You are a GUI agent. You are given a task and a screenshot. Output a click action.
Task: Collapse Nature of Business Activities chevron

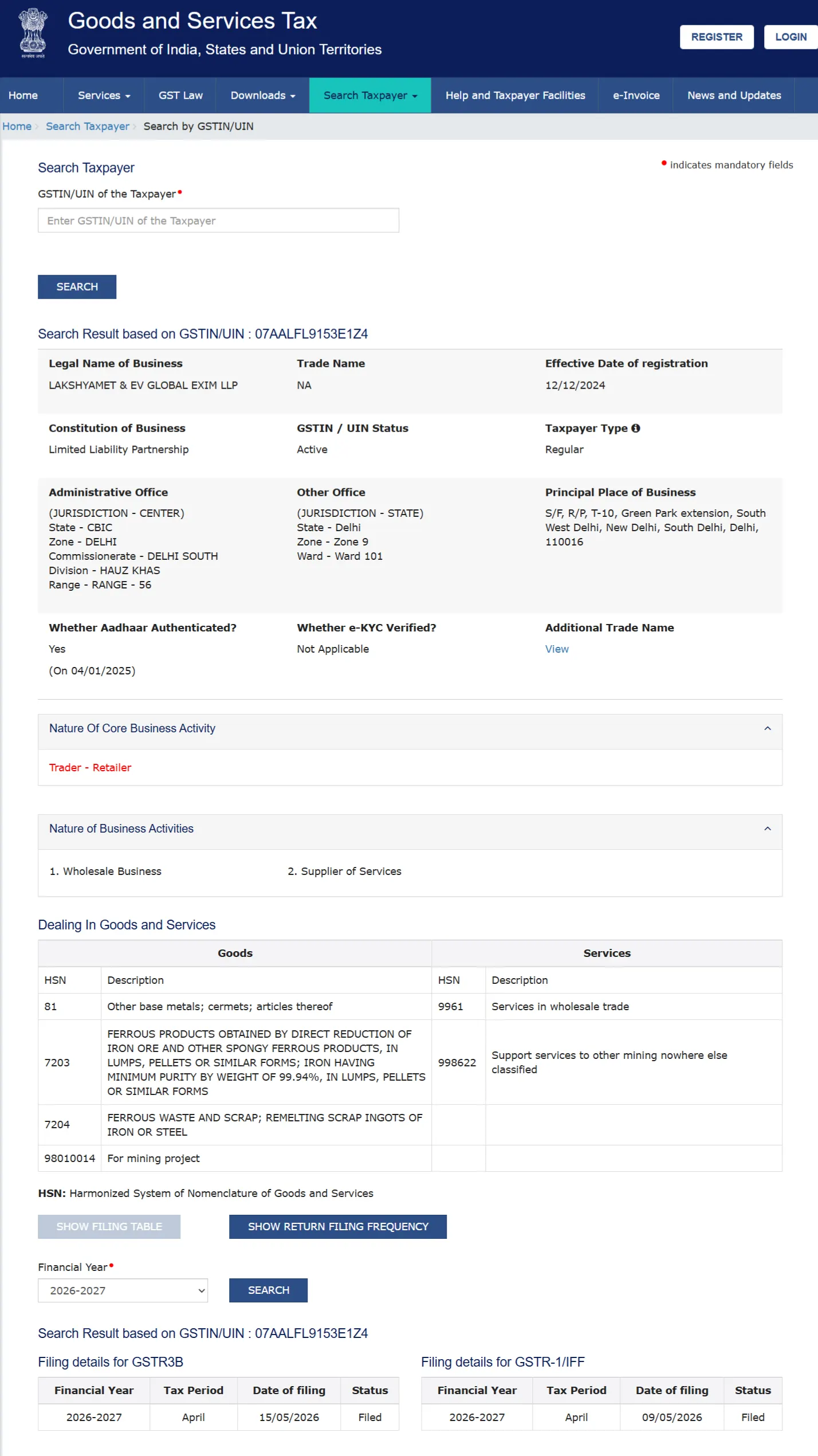[767, 829]
